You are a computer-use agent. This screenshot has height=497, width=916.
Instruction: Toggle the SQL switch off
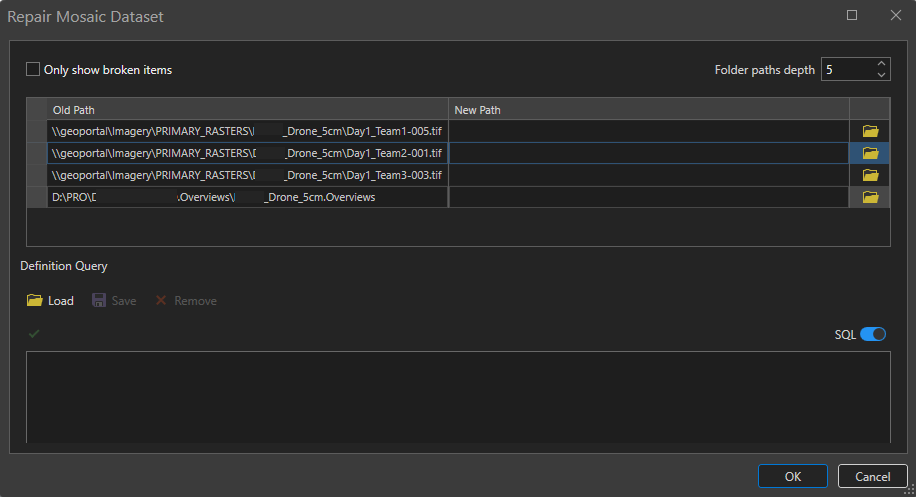(873, 334)
